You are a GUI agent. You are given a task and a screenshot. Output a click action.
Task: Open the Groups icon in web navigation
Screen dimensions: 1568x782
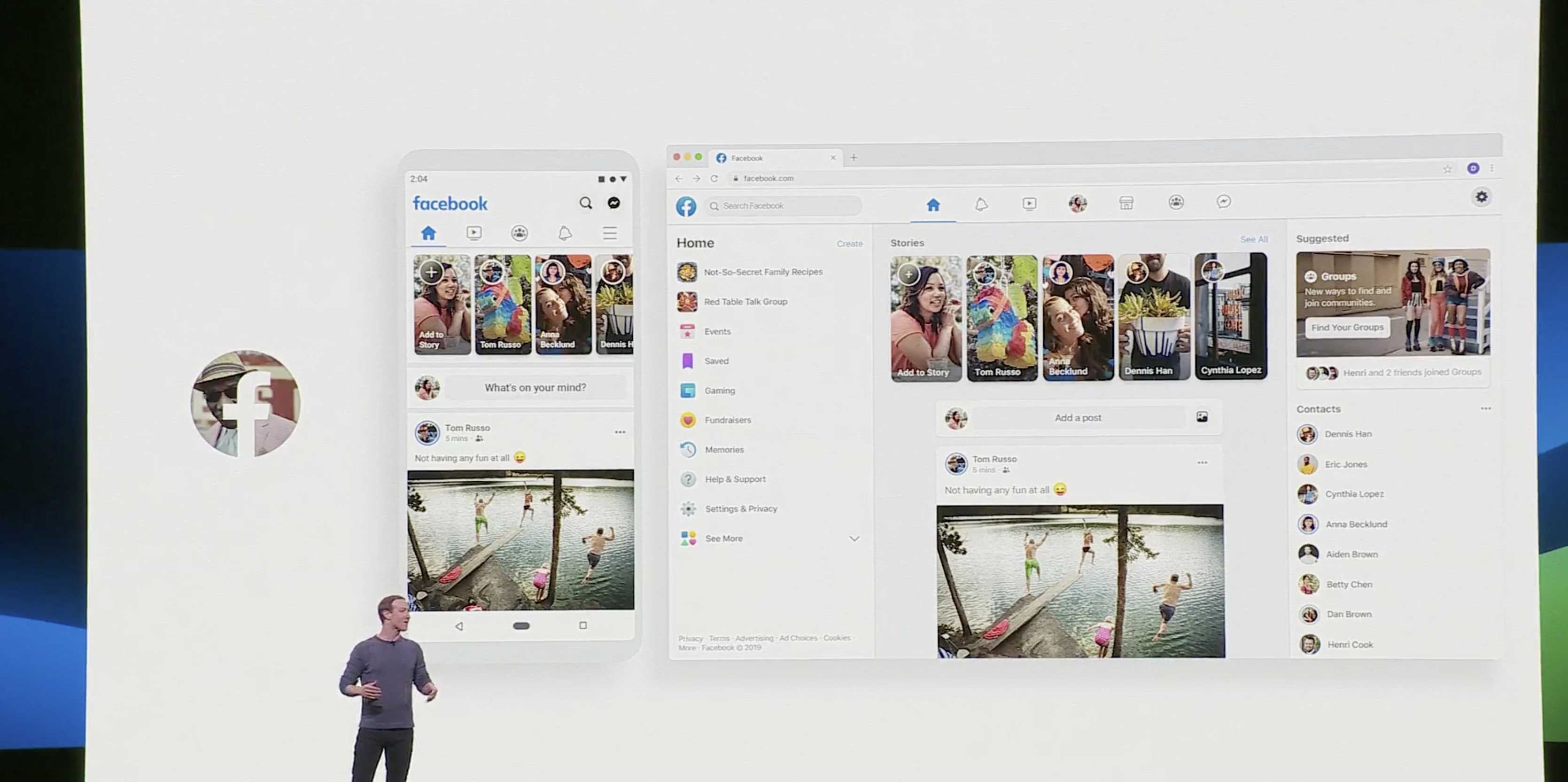click(1175, 204)
